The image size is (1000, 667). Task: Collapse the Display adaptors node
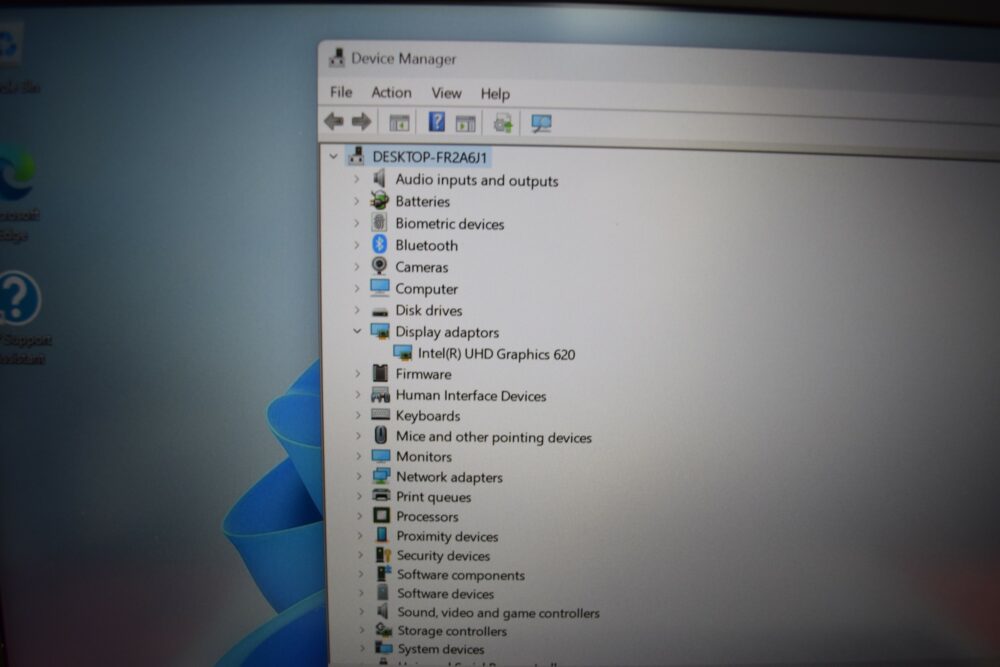point(357,331)
